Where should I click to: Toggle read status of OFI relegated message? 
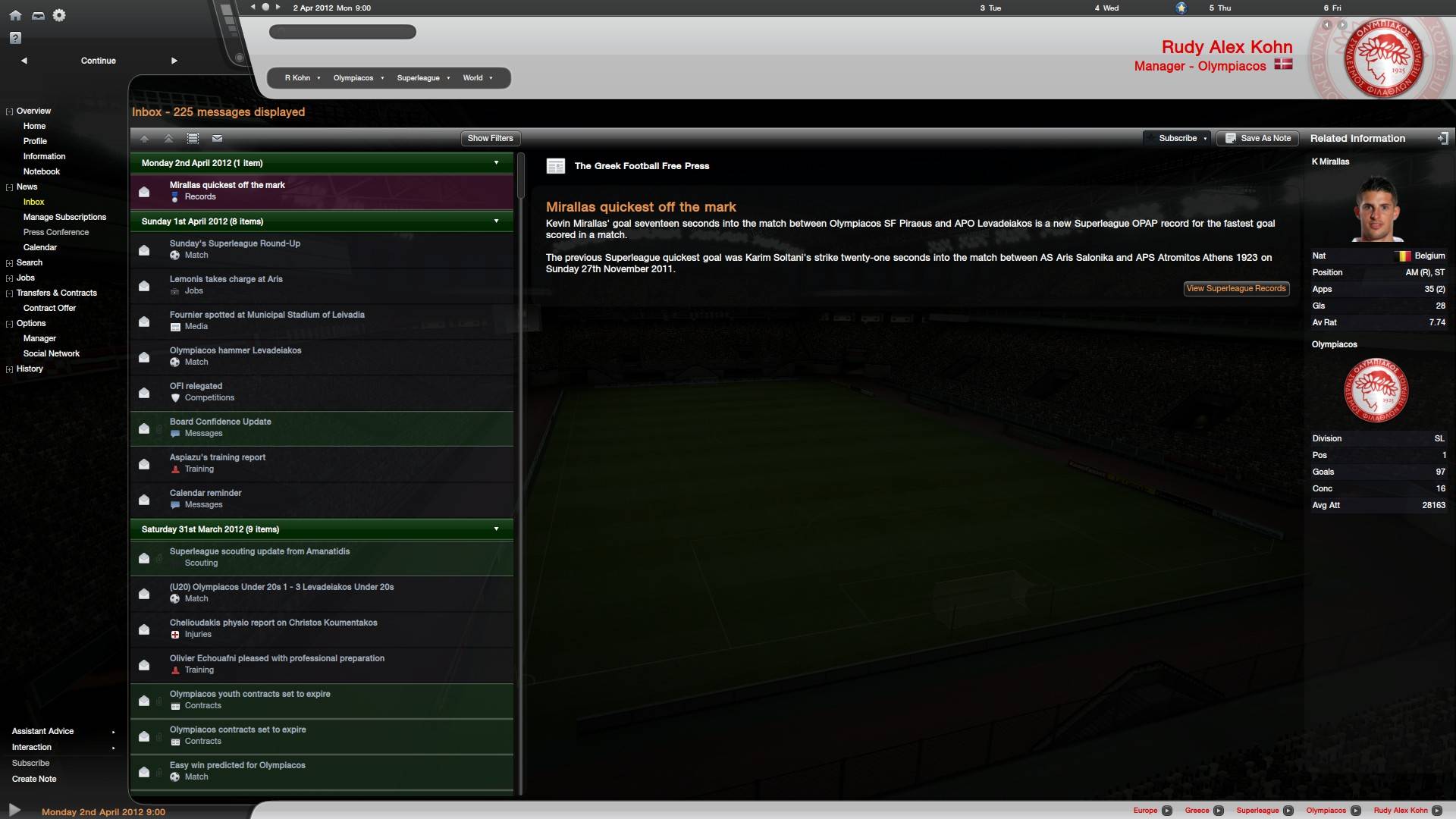click(144, 392)
